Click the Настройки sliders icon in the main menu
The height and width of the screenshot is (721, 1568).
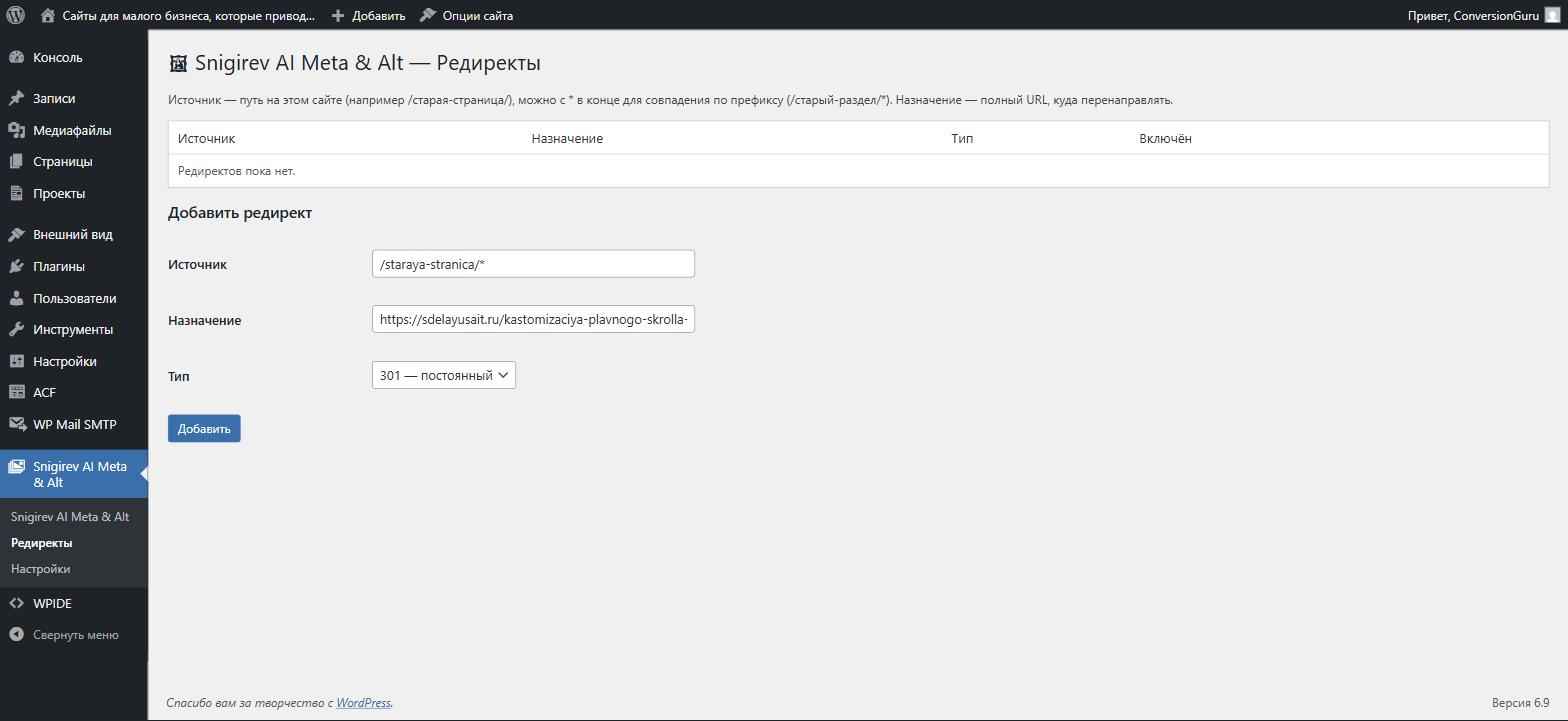(16, 362)
